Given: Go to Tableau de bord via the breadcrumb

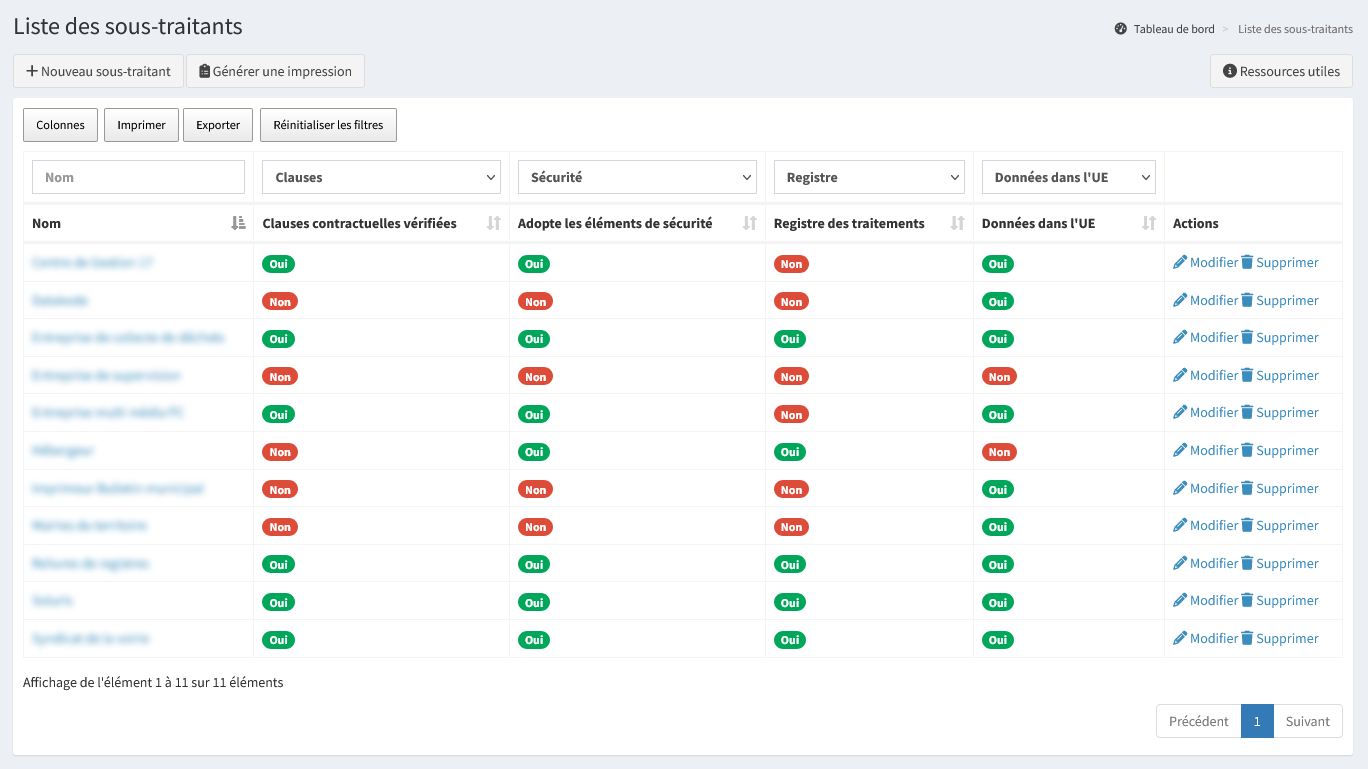Looking at the screenshot, I should click(x=1173, y=29).
